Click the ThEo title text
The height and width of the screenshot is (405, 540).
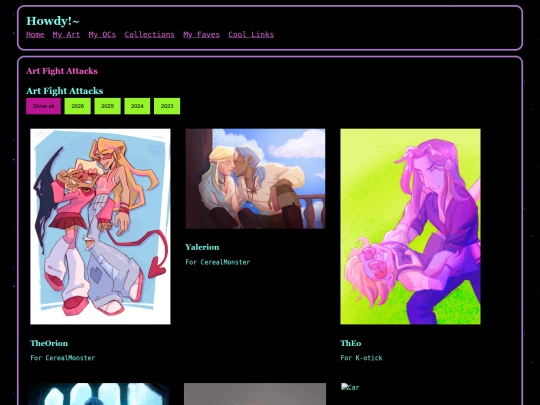tap(351, 343)
